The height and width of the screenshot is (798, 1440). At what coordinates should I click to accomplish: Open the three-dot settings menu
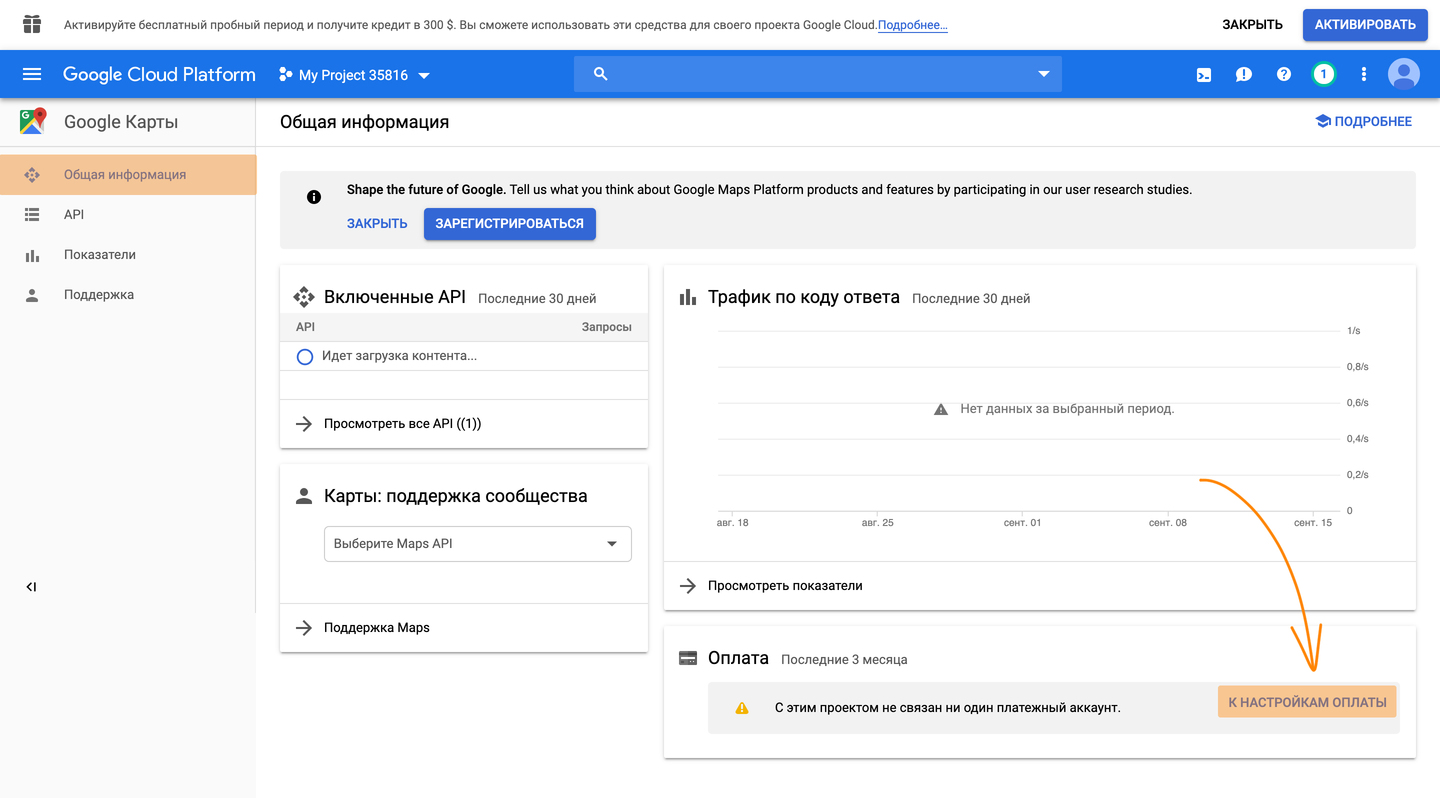coord(1364,74)
